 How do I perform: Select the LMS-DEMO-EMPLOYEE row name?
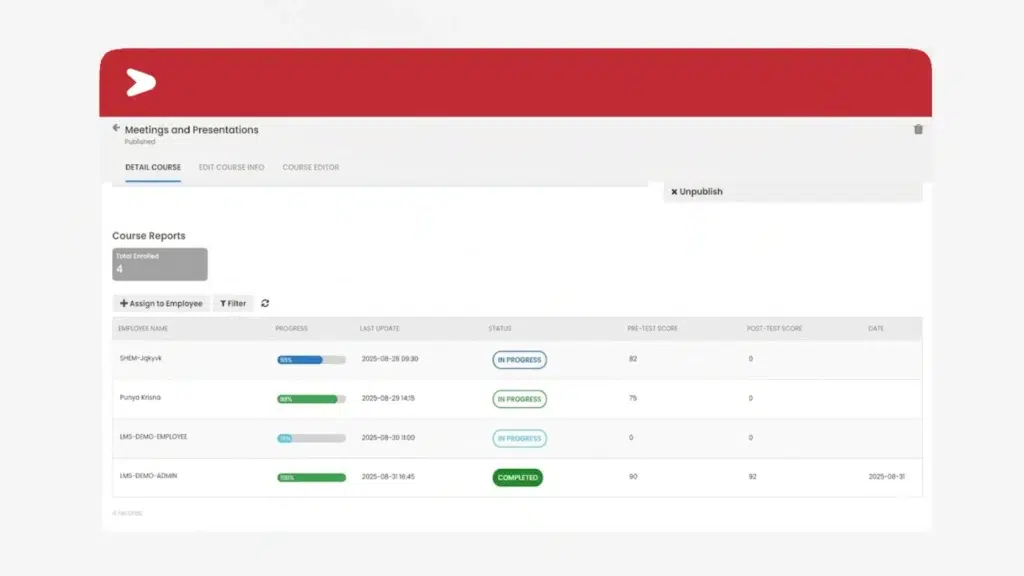click(153, 437)
